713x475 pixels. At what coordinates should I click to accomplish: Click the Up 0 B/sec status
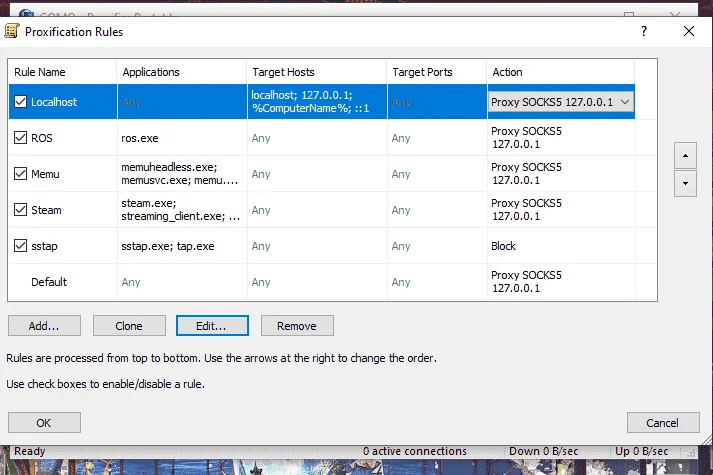(x=642, y=451)
